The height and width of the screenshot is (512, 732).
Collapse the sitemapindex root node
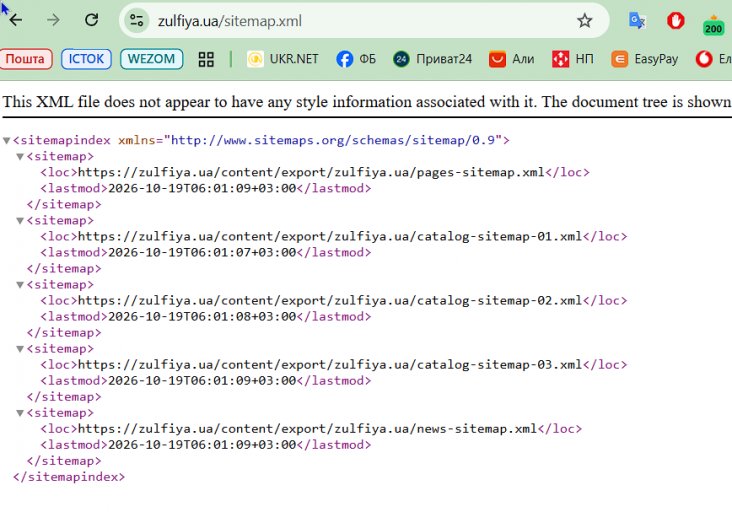7,140
